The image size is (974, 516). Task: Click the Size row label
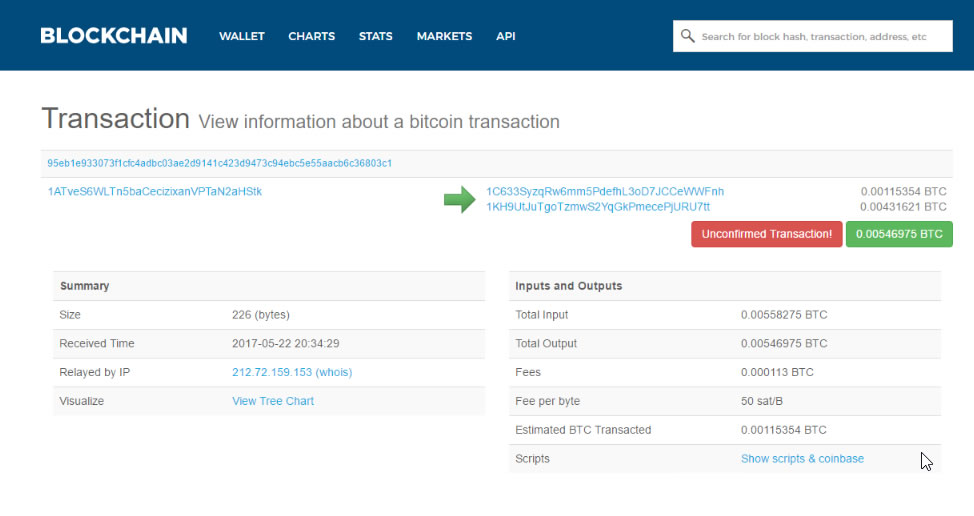pyautogui.click(x=70, y=315)
